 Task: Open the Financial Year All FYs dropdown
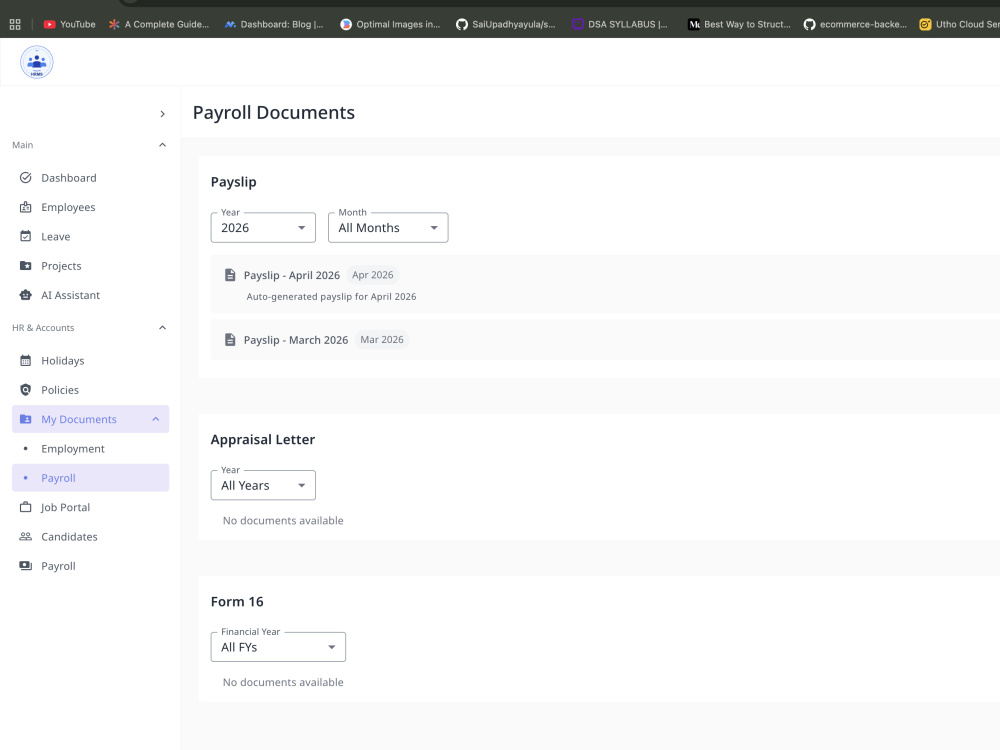[x=278, y=647]
